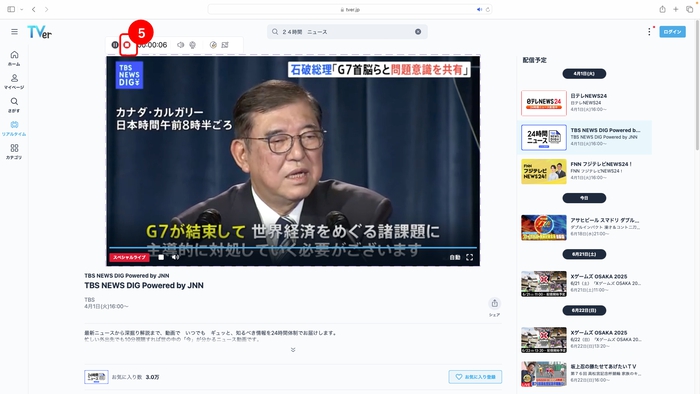700x394 pixels.
Task: Show the Safari tab overview
Action: click(689, 9)
